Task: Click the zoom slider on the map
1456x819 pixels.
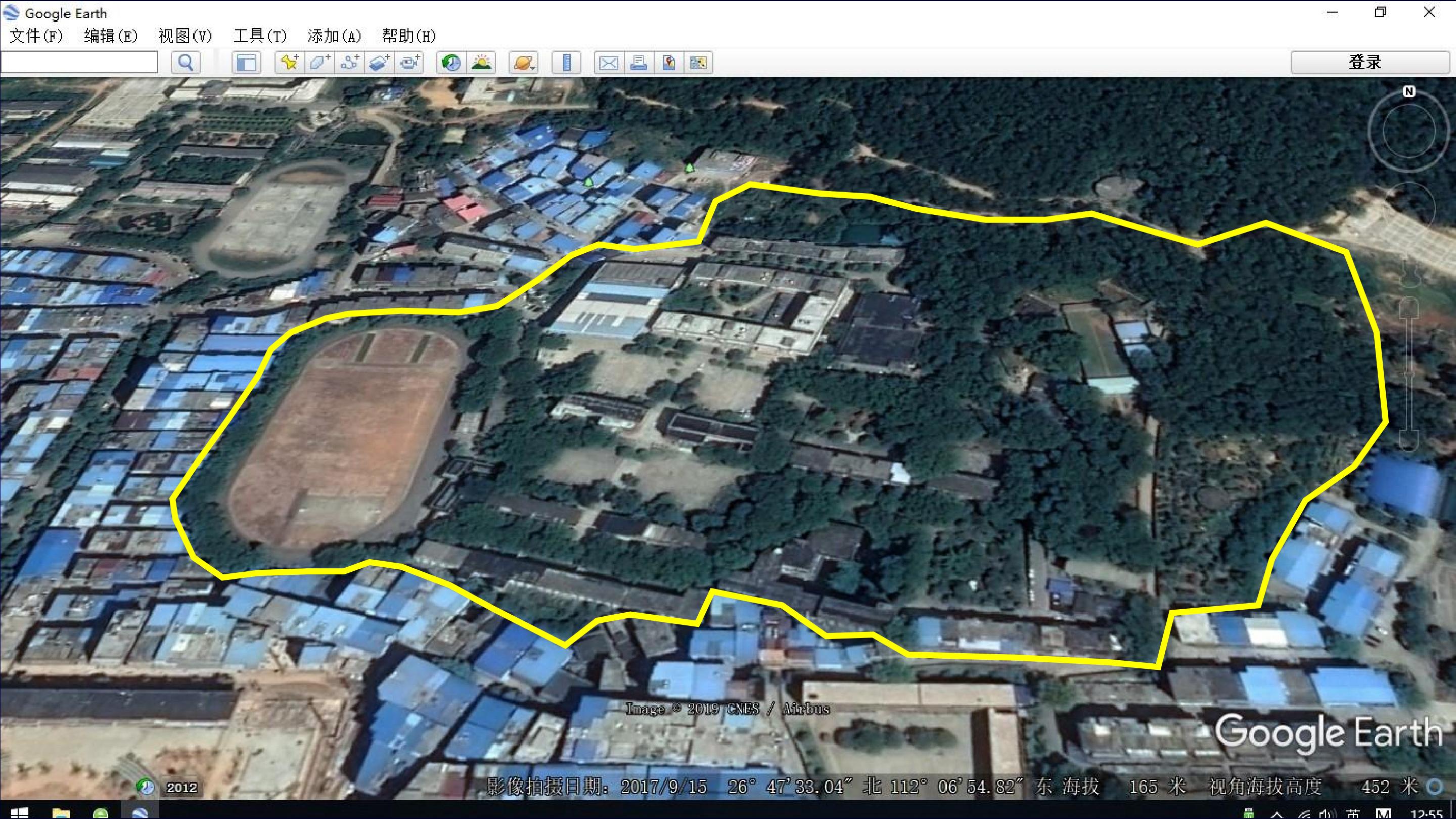Action: point(1409,373)
